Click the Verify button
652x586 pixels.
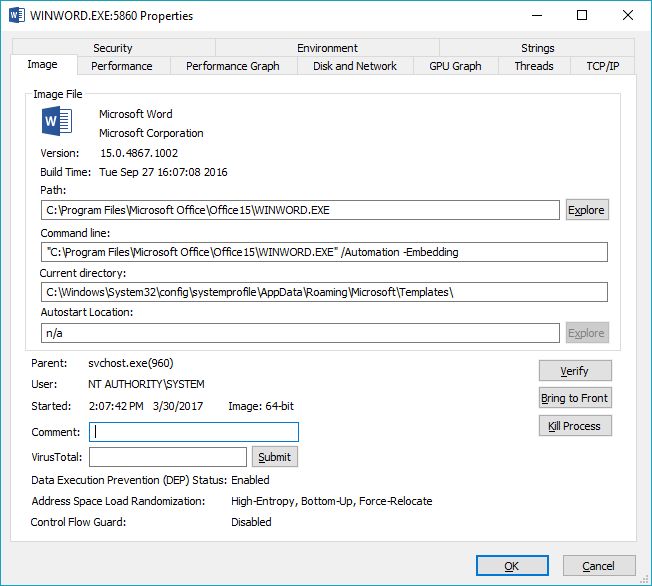(x=575, y=371)
